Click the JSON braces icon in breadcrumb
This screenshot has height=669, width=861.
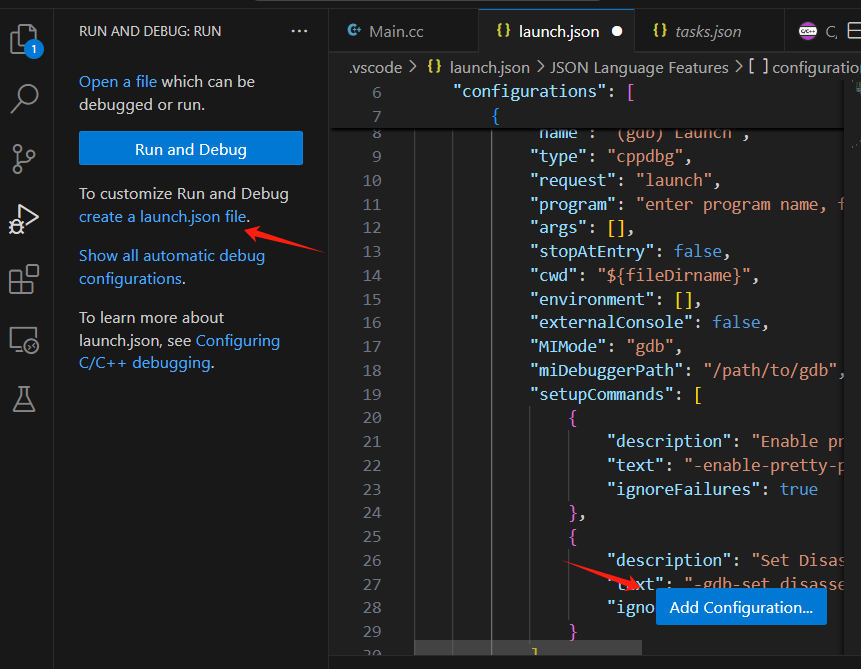[434, 67]
